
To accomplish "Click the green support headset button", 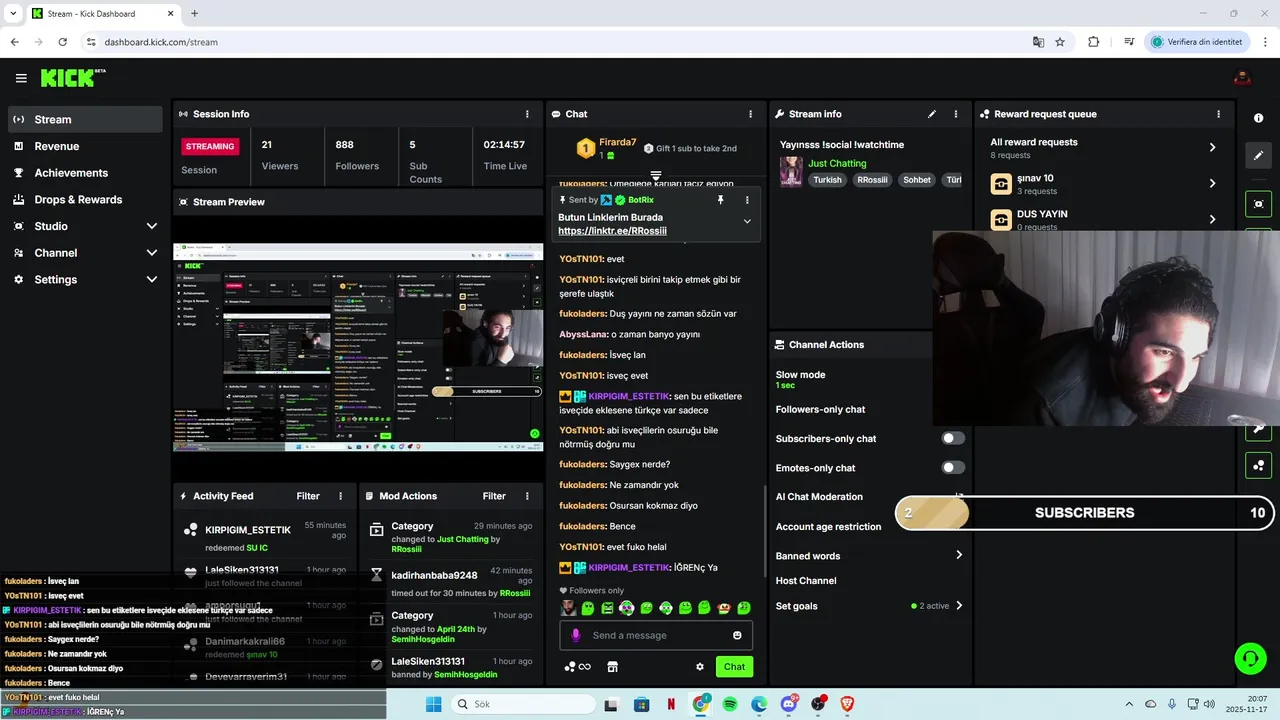I will (x=1250, y=658).
